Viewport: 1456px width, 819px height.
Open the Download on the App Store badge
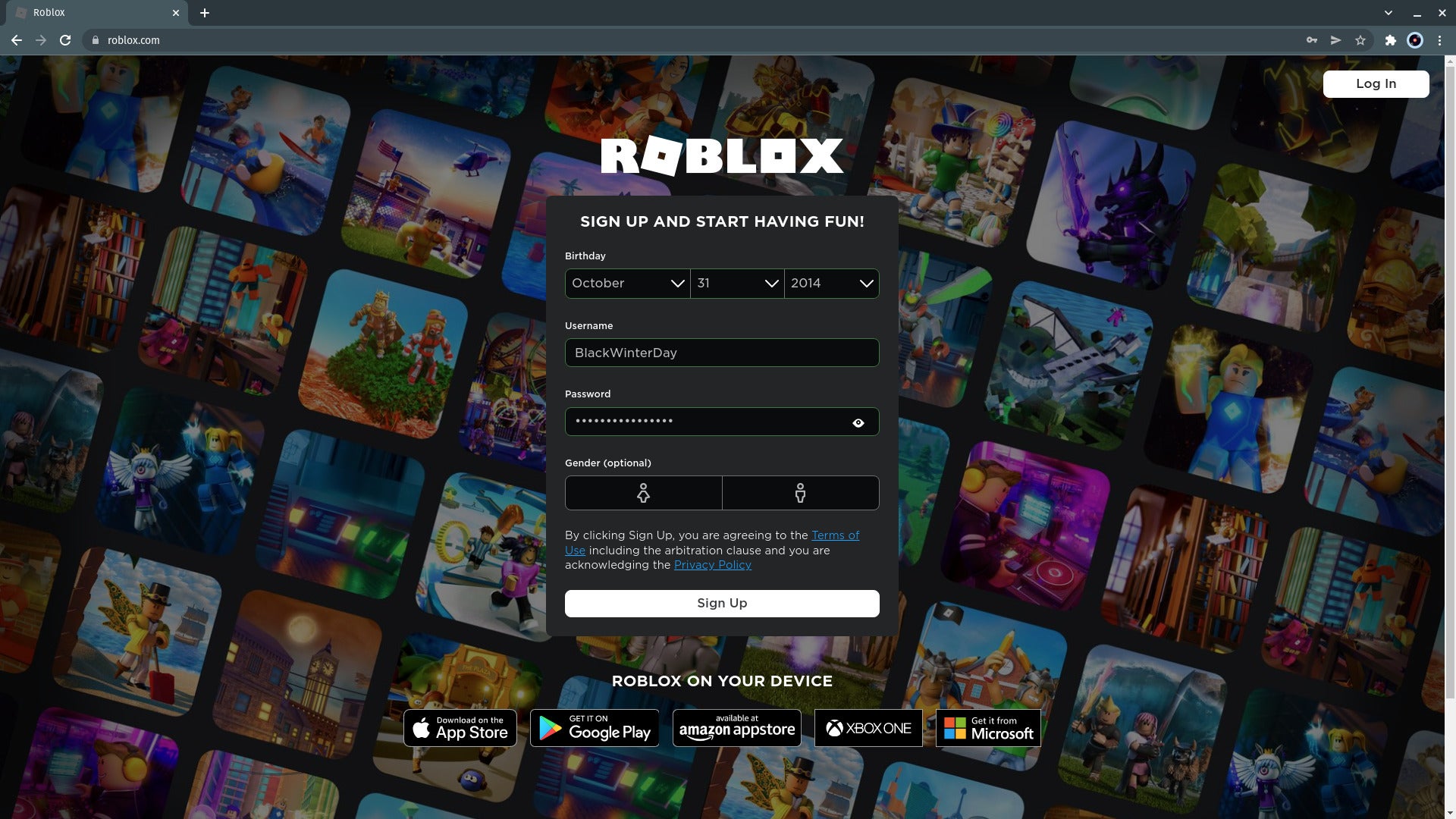460,728
